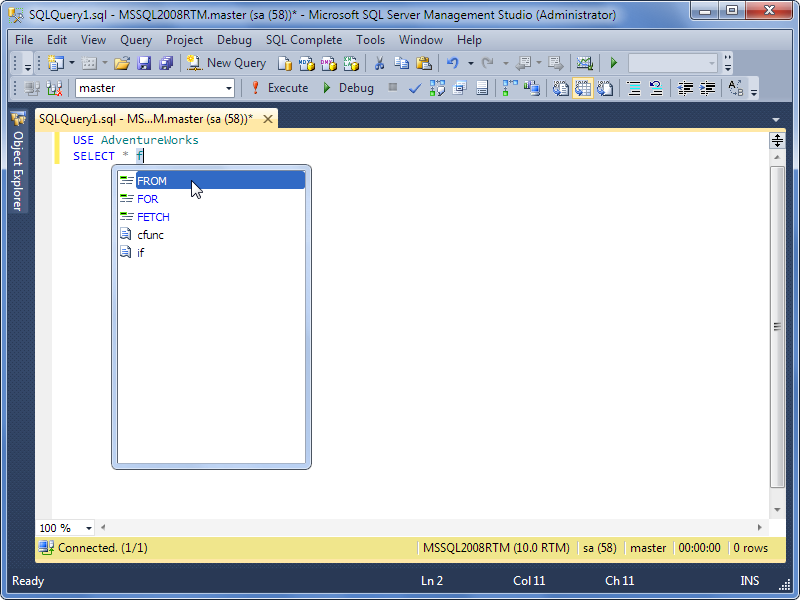800x600 pixels.
Task: Select FETCH in the suggestion list
Action: pyautogui.click(x=211, y=217)
